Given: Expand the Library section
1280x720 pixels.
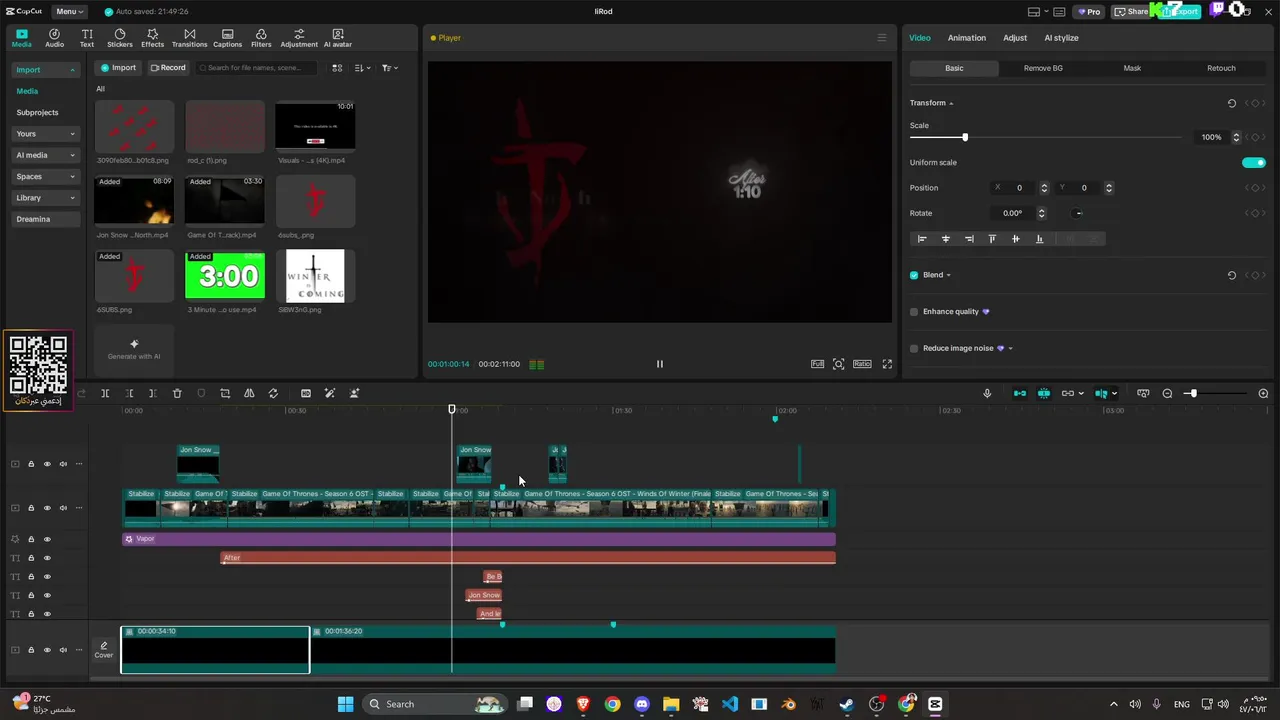Looking at the screenshot, I should (72, 198).
